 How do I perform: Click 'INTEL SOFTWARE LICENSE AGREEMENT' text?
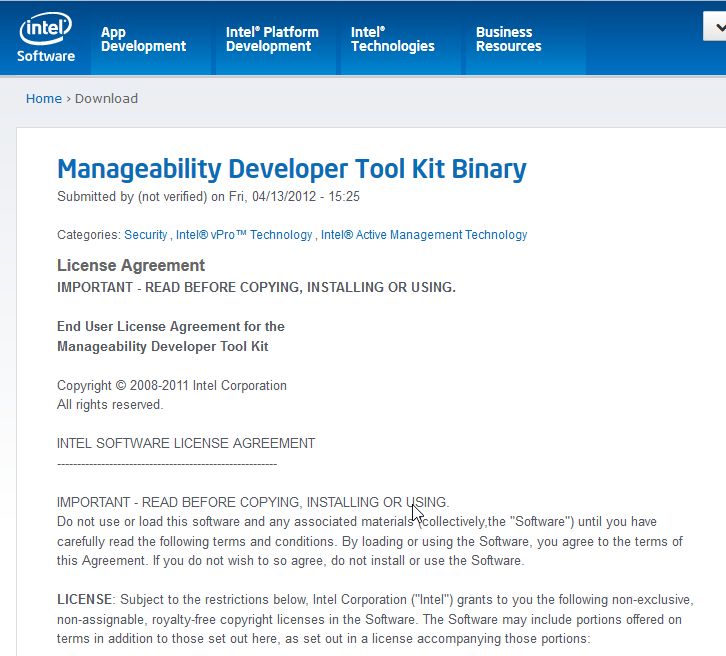186,444
